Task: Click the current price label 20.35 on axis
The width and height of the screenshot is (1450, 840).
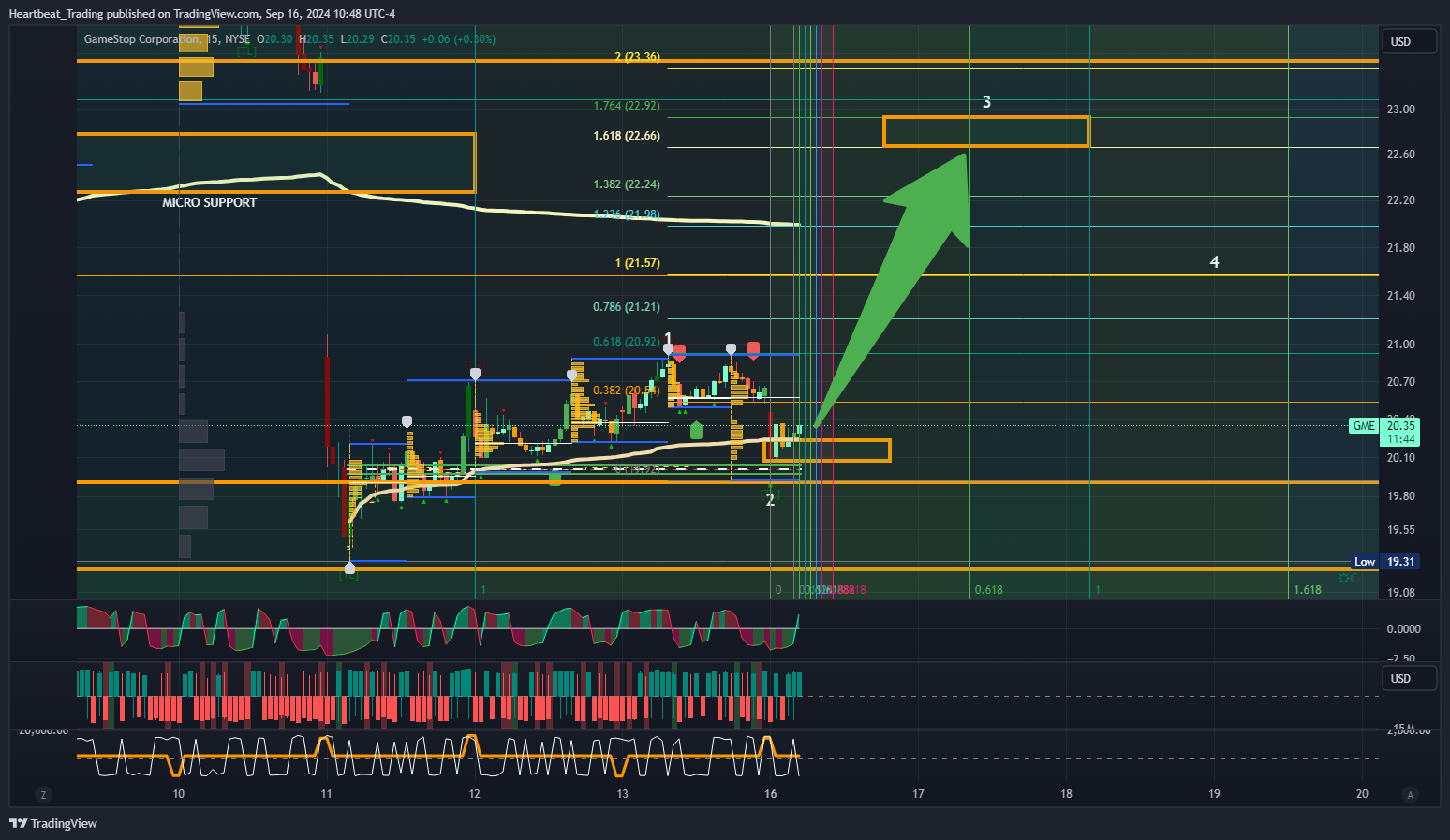Action: pyautogui.click(x=1401, y=425)
